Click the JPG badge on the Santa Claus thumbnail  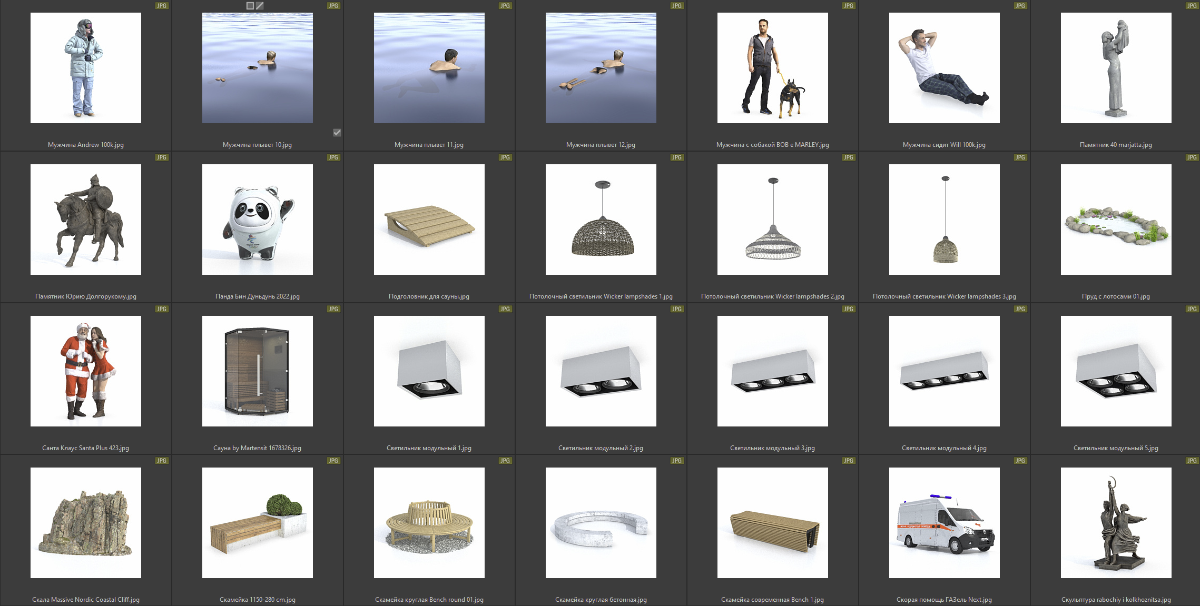(x=162, y=309)
